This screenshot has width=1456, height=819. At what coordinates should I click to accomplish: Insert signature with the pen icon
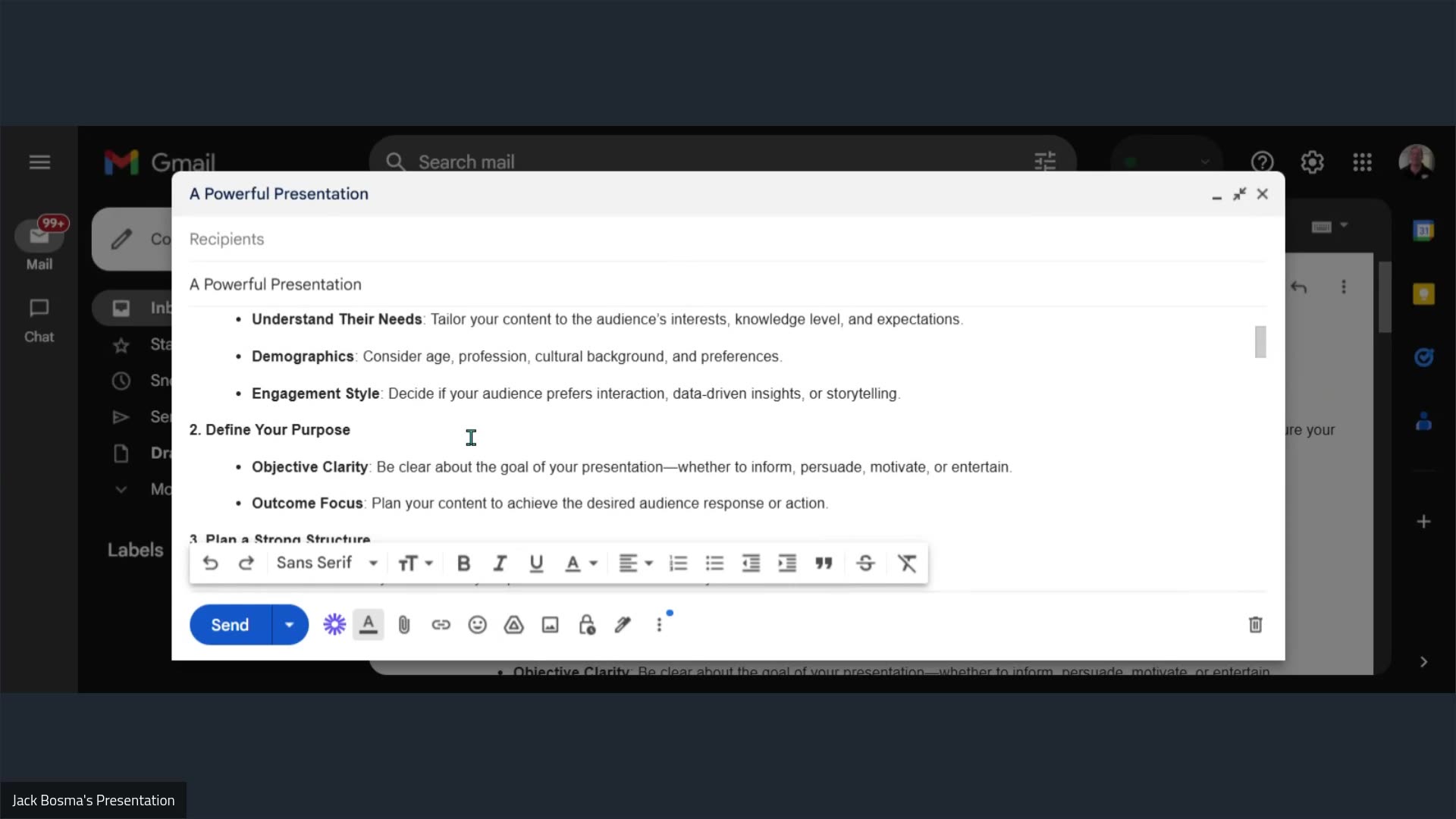623,625
